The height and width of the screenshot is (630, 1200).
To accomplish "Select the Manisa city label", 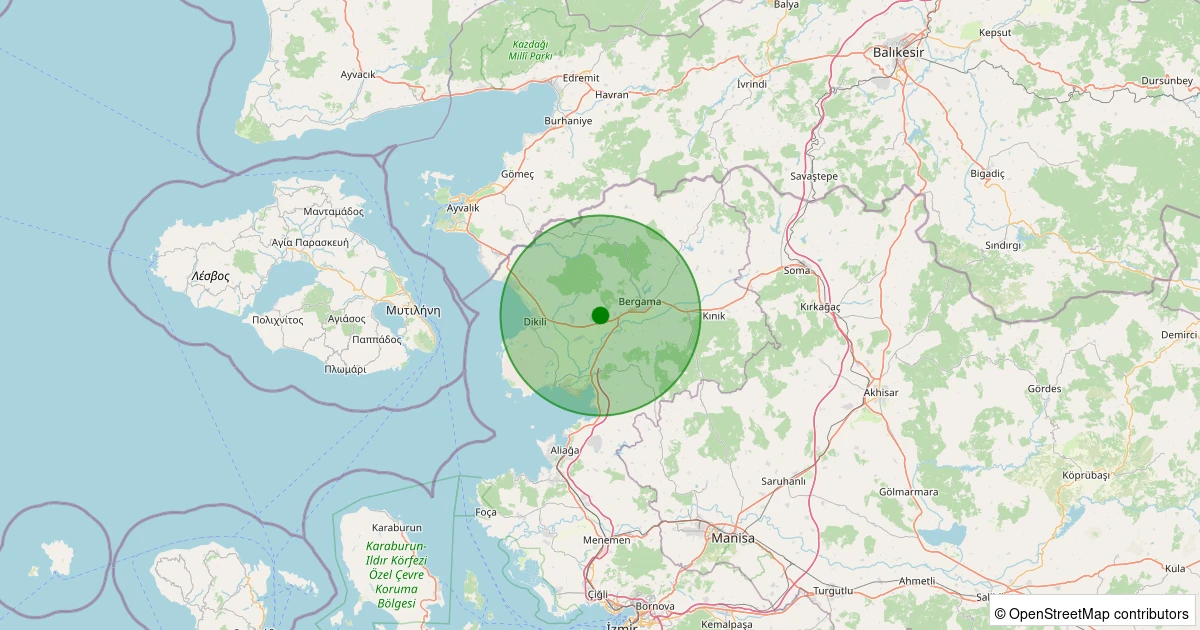I will click(732, 538).
